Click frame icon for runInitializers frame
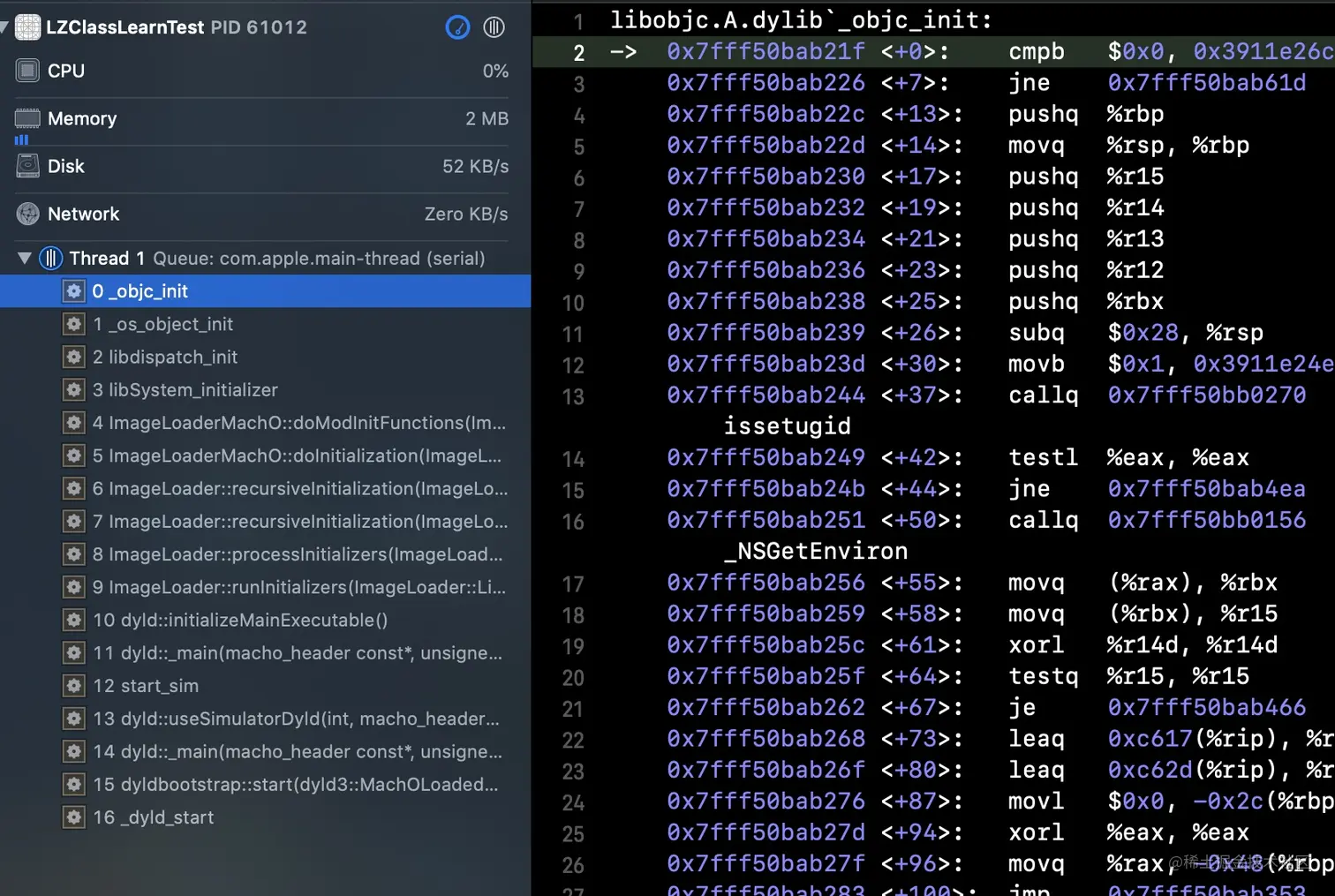This screenshot has height=896, width=1335. 74,587
